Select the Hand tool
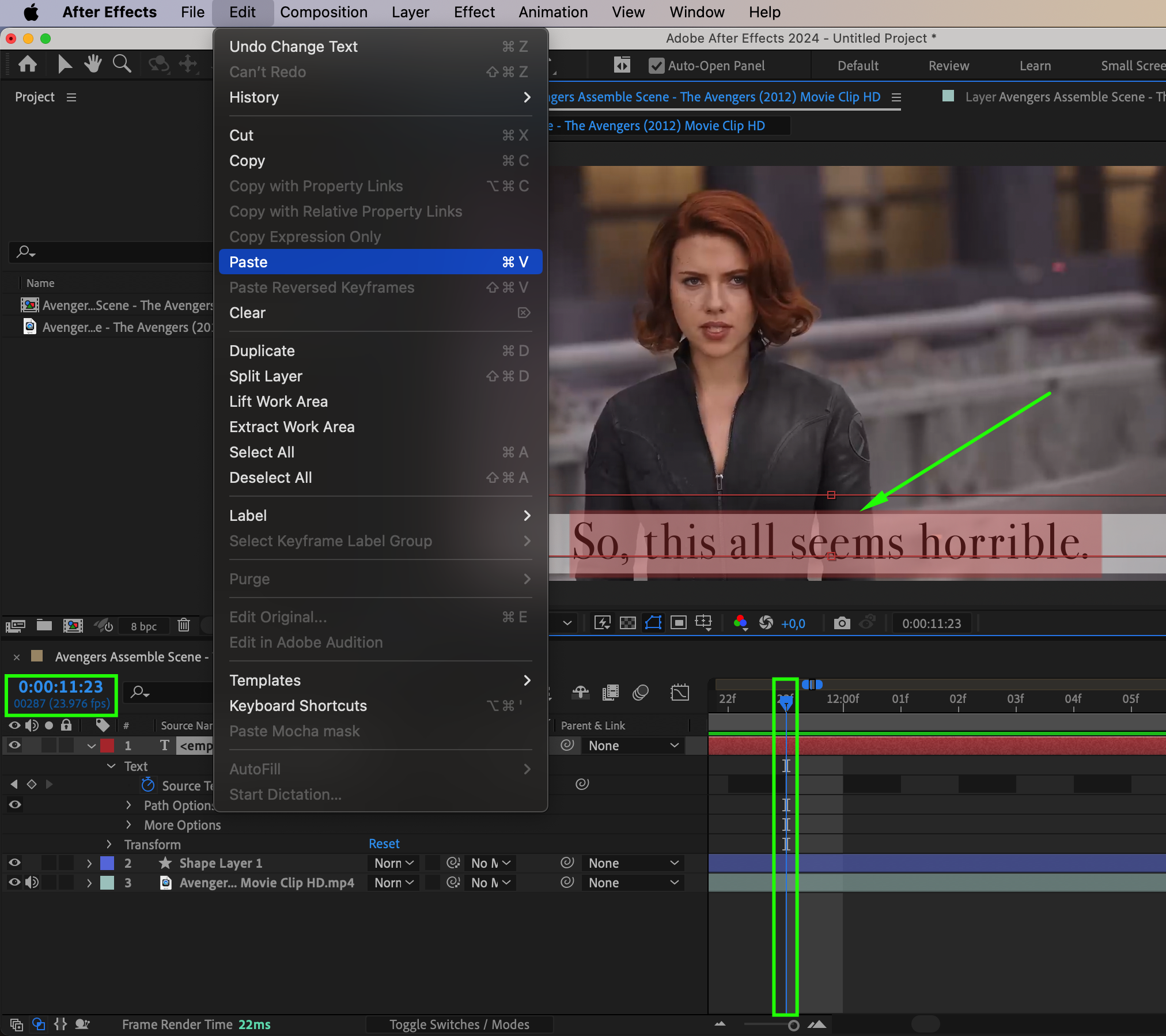The image size is (1166, 1036). (x=92, y=64)
